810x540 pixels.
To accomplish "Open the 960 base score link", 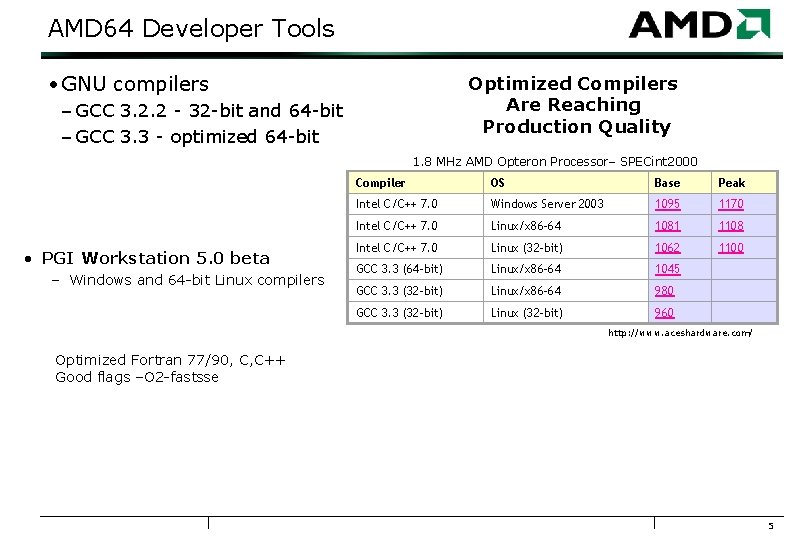I will (664, 313).
